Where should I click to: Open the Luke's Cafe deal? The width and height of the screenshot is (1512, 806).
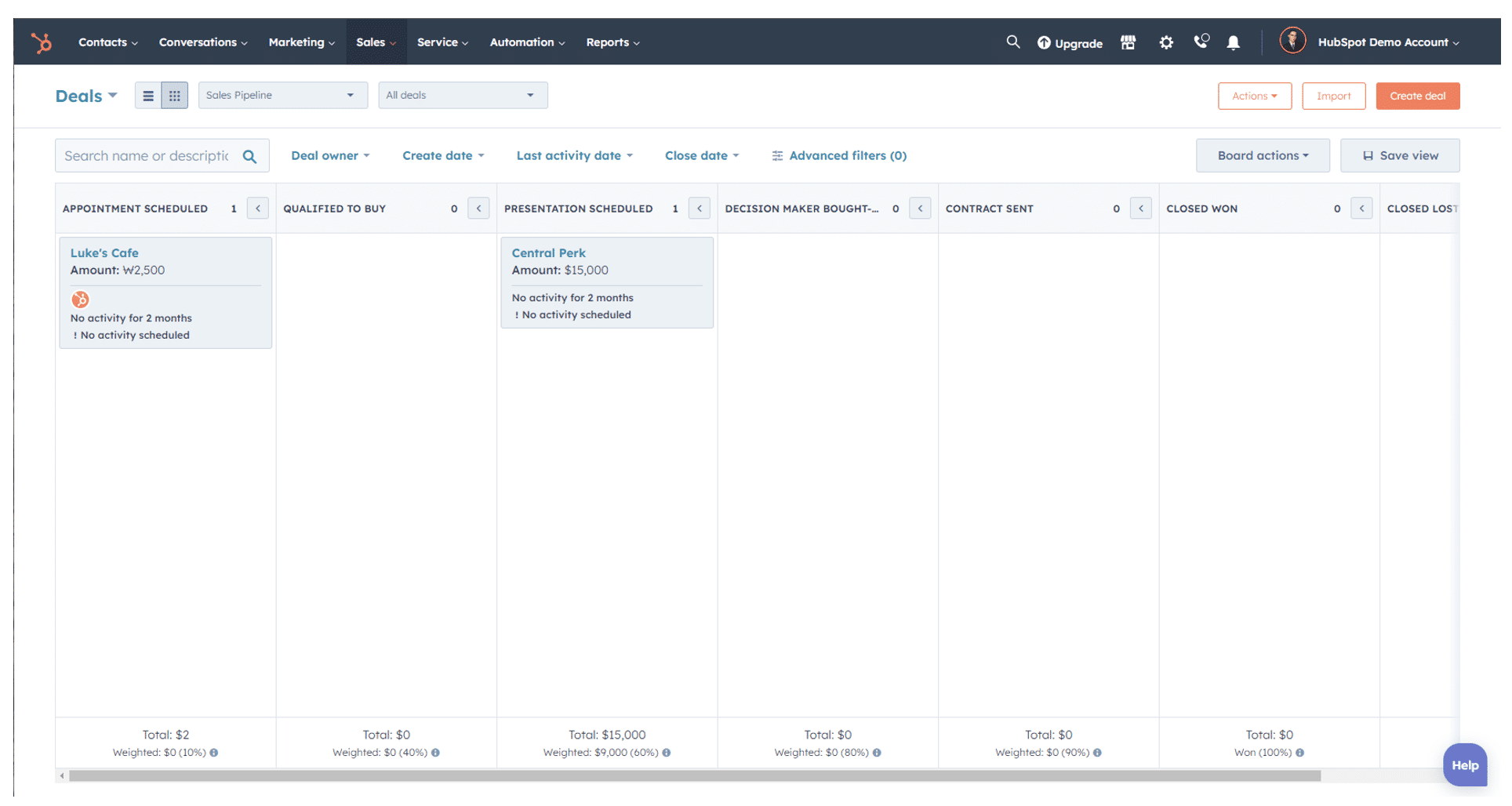[104, 253]
